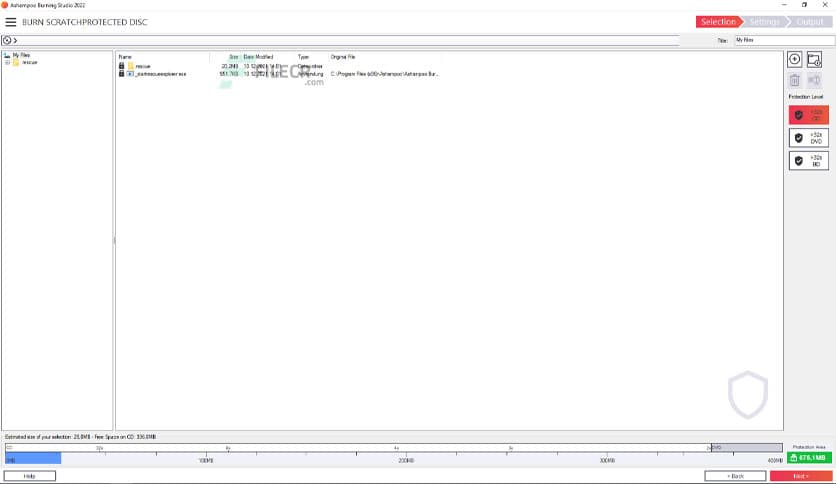Viewport: 836px width, 484px height.
Task: Select CD protection level button
Action: (808, 115)
